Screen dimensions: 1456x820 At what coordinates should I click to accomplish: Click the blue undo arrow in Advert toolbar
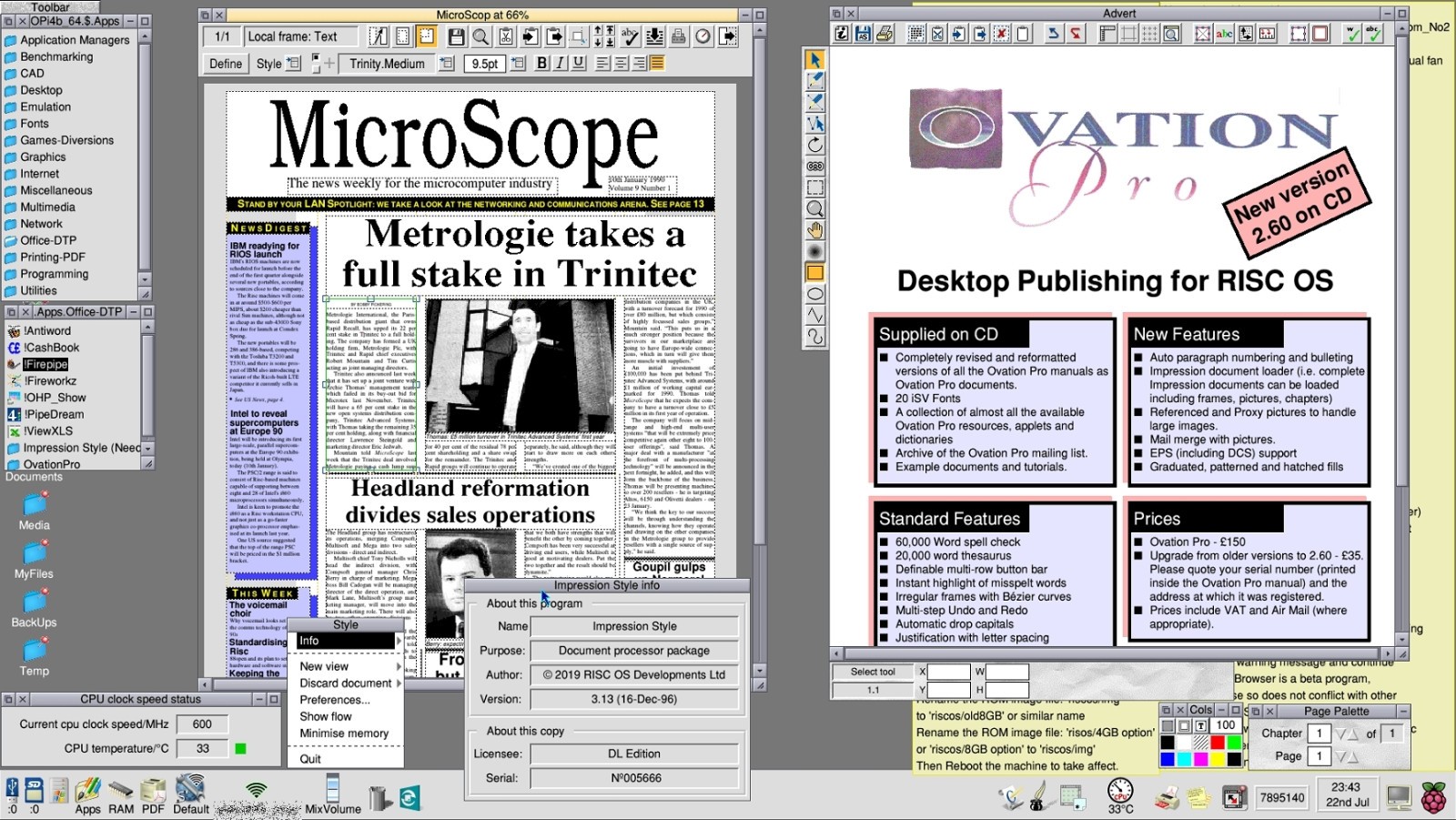click(1054, 34)
